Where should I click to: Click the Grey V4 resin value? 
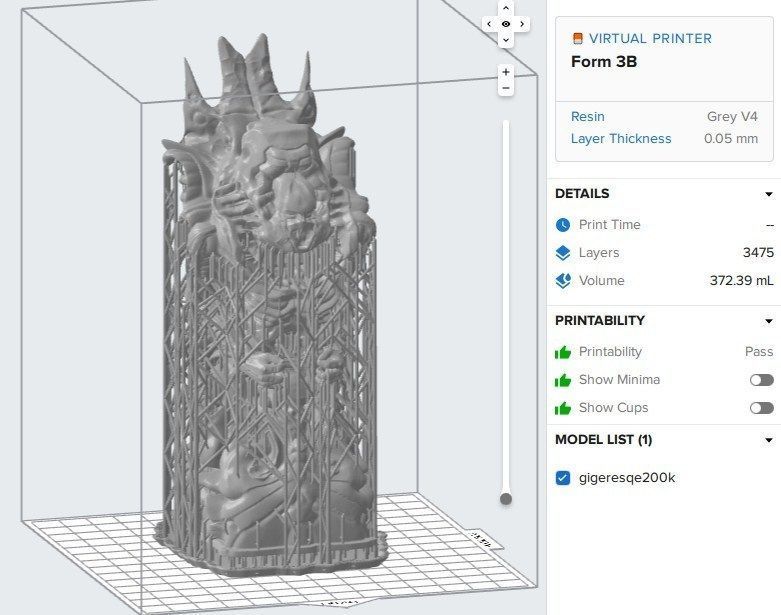click(x=732, y=117)
